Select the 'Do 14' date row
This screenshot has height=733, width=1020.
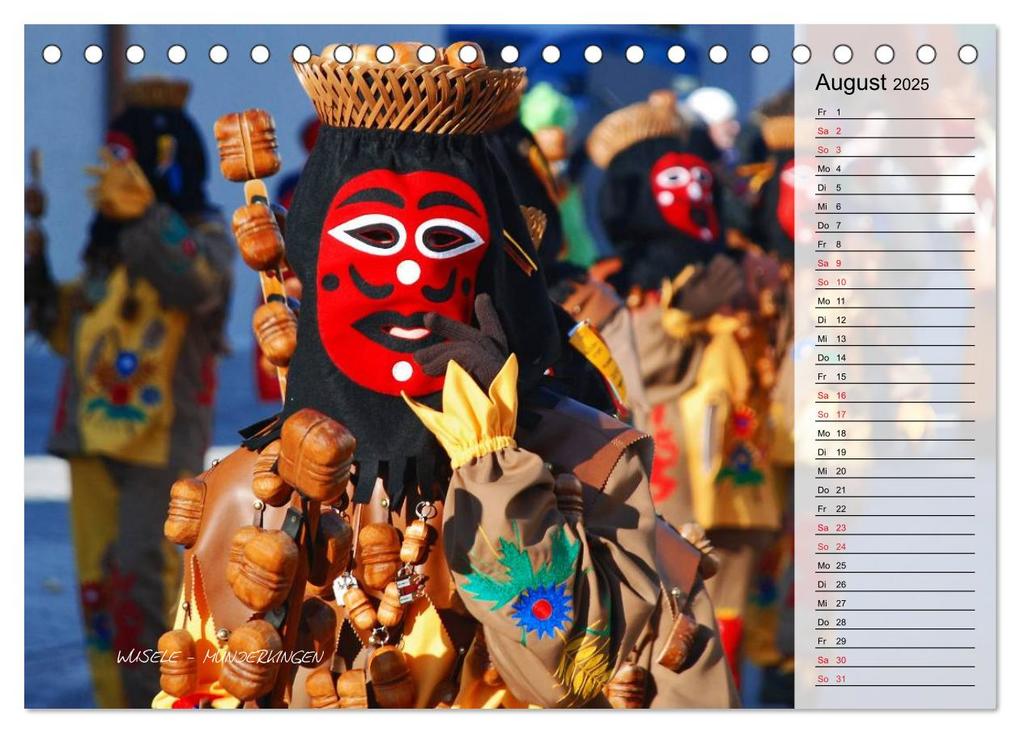[x=895, y=357]
